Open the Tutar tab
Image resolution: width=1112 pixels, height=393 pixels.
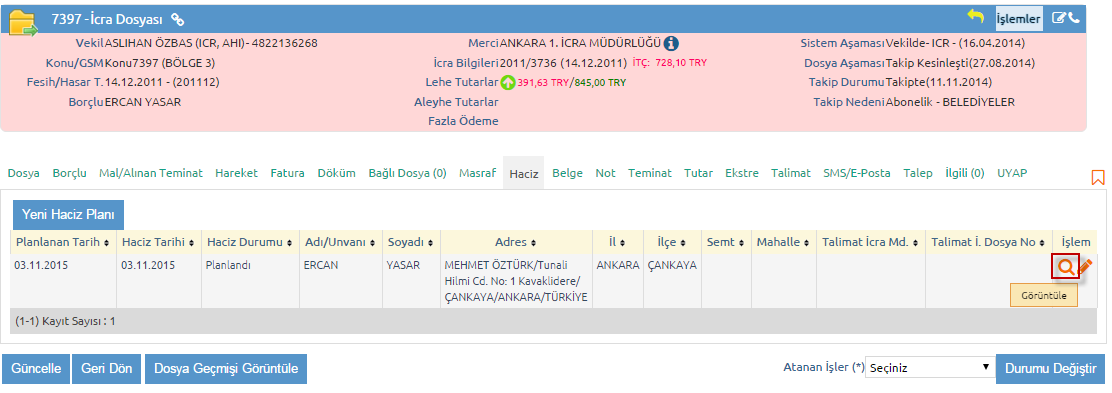click(699, 173)
